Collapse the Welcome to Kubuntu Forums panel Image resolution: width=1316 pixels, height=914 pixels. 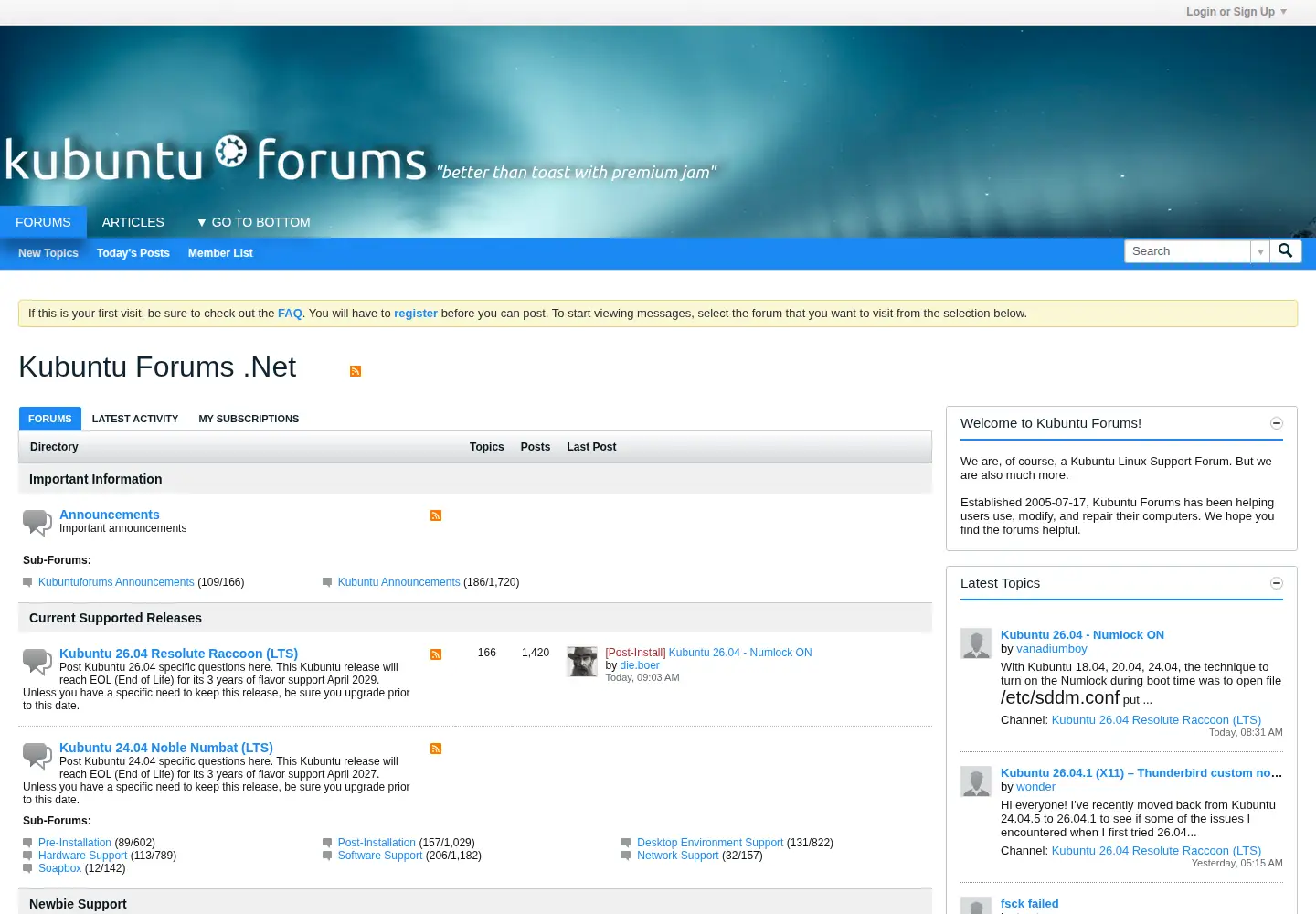(x=1277, y=423)
